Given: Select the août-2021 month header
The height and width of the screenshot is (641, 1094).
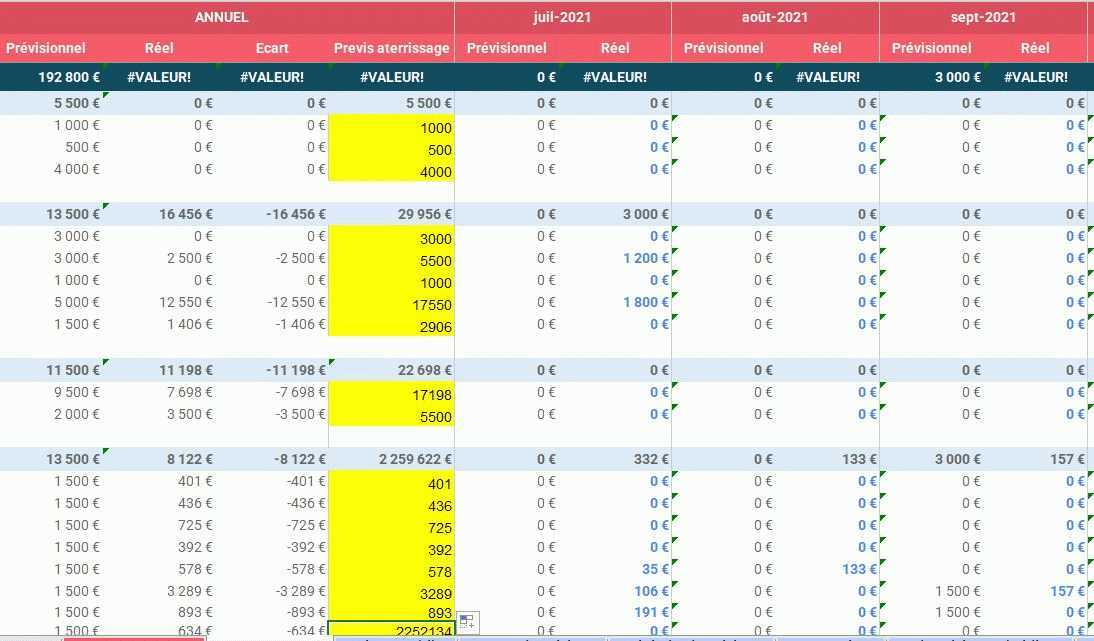Looking at the screenshot, I should click(775, 17).
